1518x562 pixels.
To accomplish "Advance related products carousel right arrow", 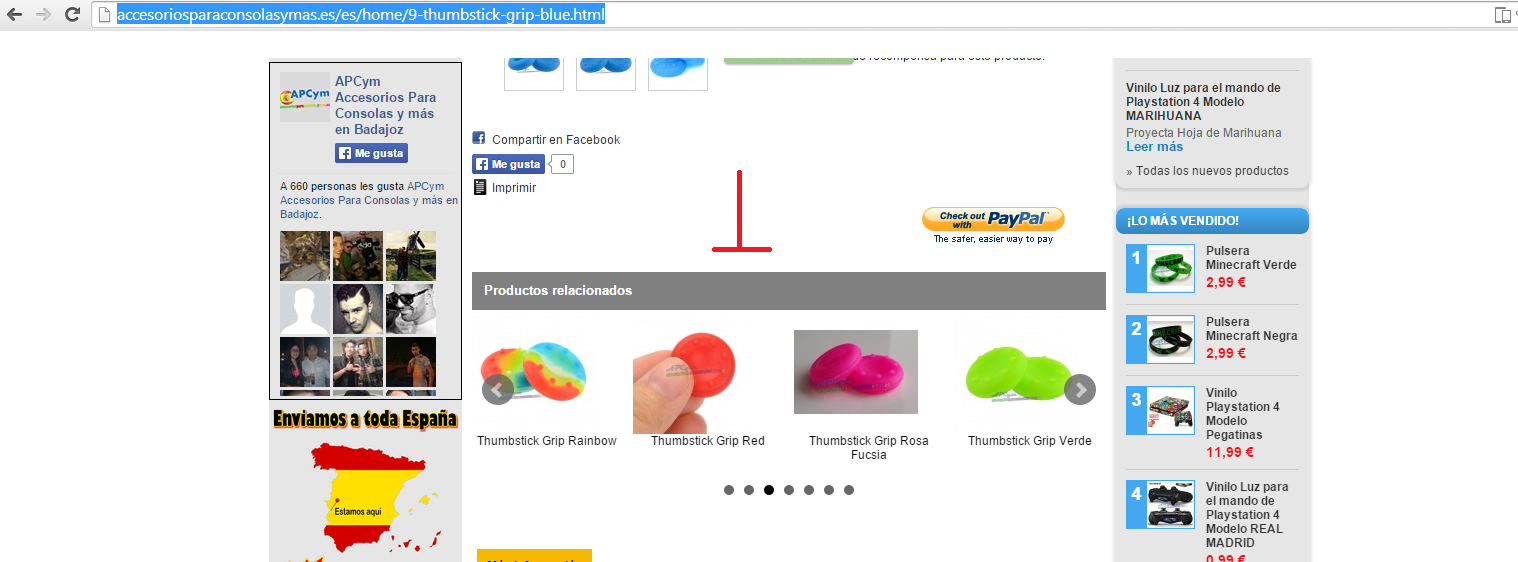I will [1080, 389].
